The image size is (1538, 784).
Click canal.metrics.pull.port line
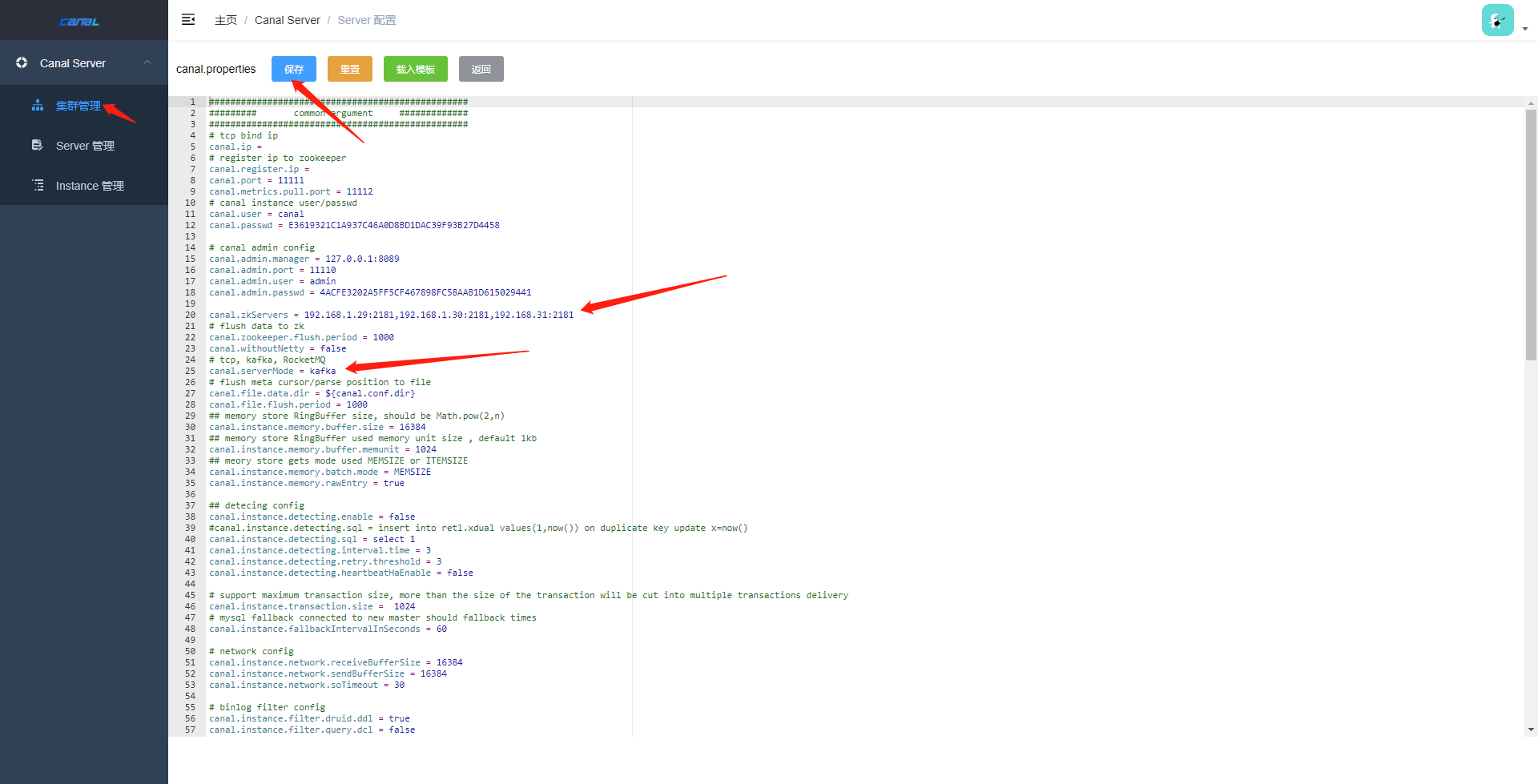[x=291, y=191]
